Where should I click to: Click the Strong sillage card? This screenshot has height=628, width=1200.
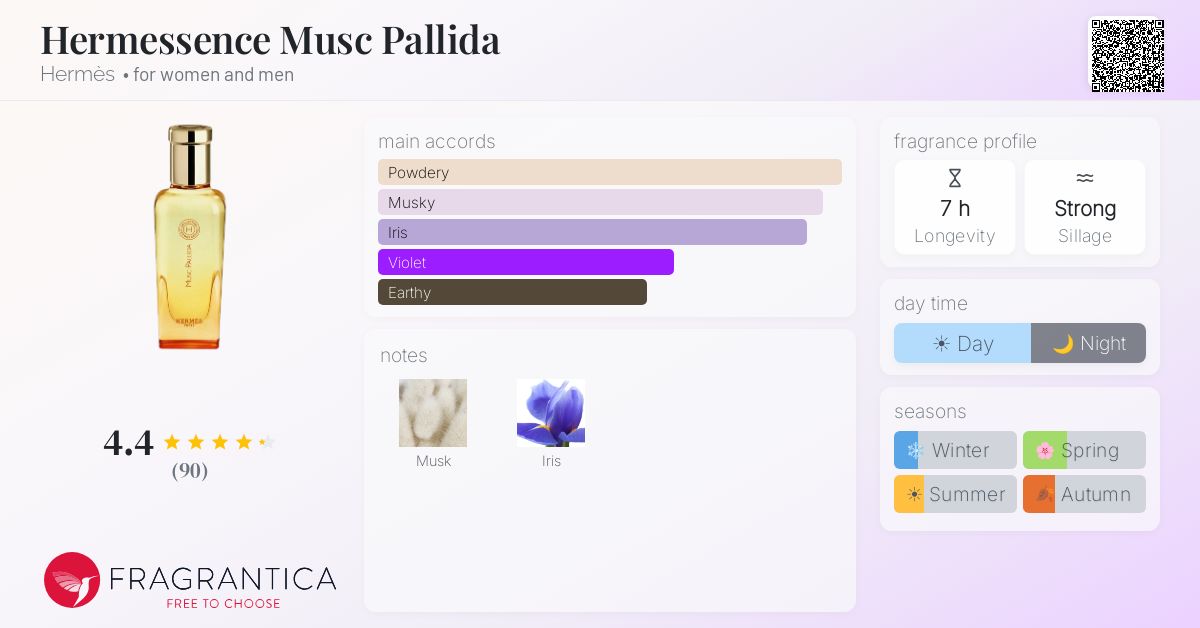1084,208
